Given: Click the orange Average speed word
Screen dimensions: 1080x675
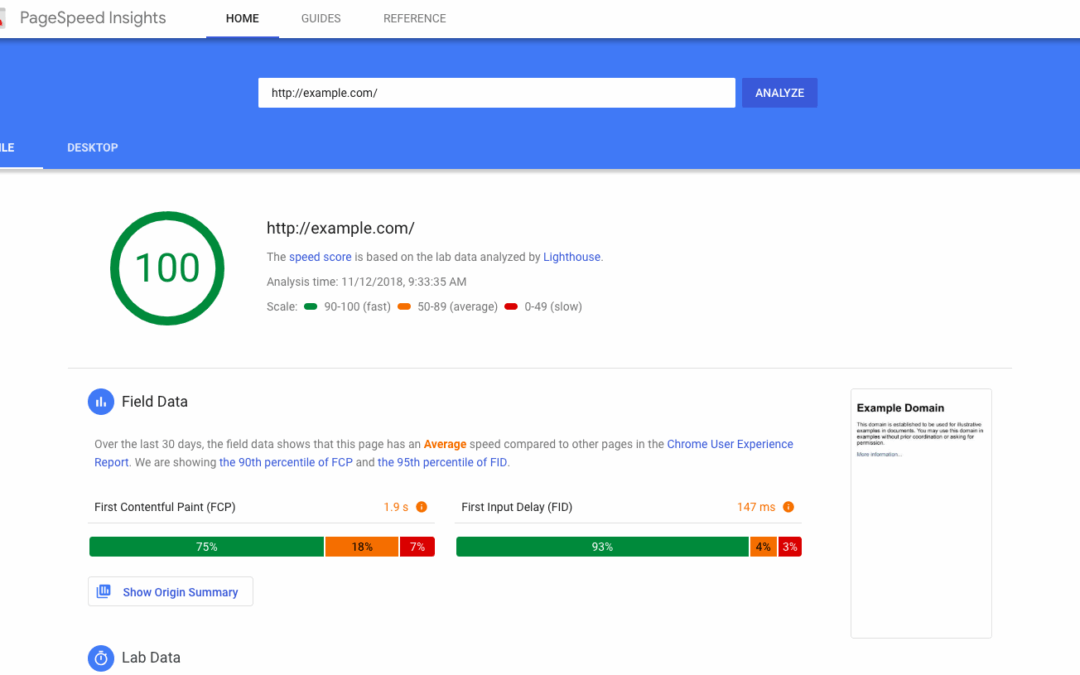Looking at the screenshot, I should (445, 444).
